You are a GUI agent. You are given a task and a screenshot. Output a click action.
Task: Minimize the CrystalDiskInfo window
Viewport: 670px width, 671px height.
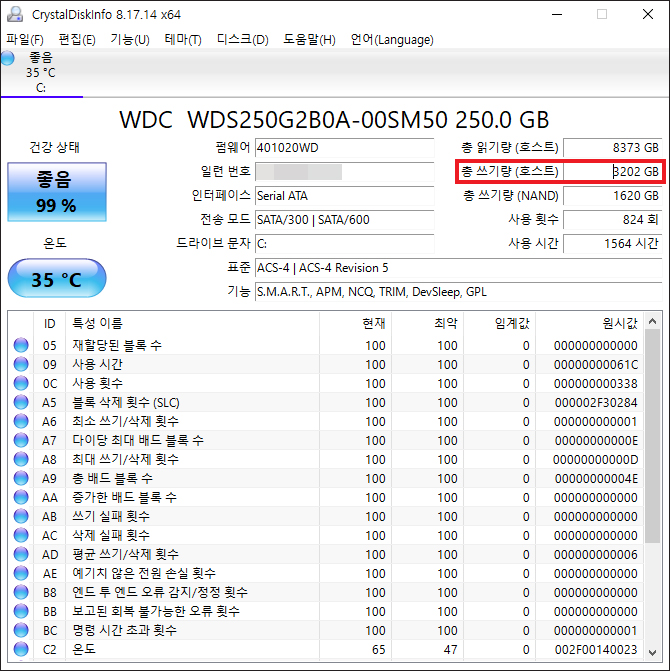557,14
